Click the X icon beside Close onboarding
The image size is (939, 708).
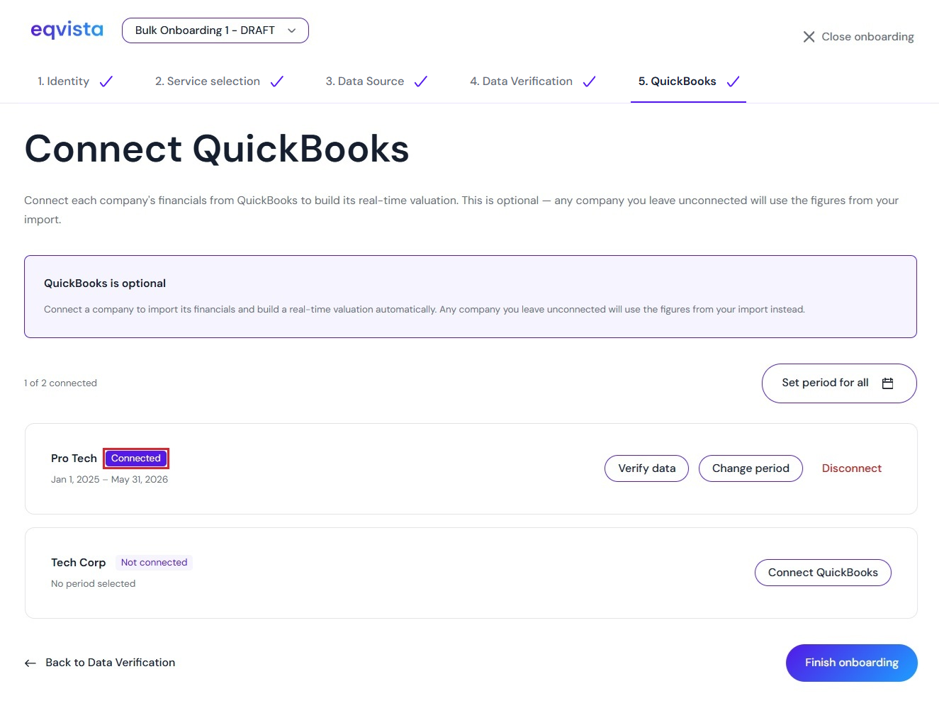point(808,37)
